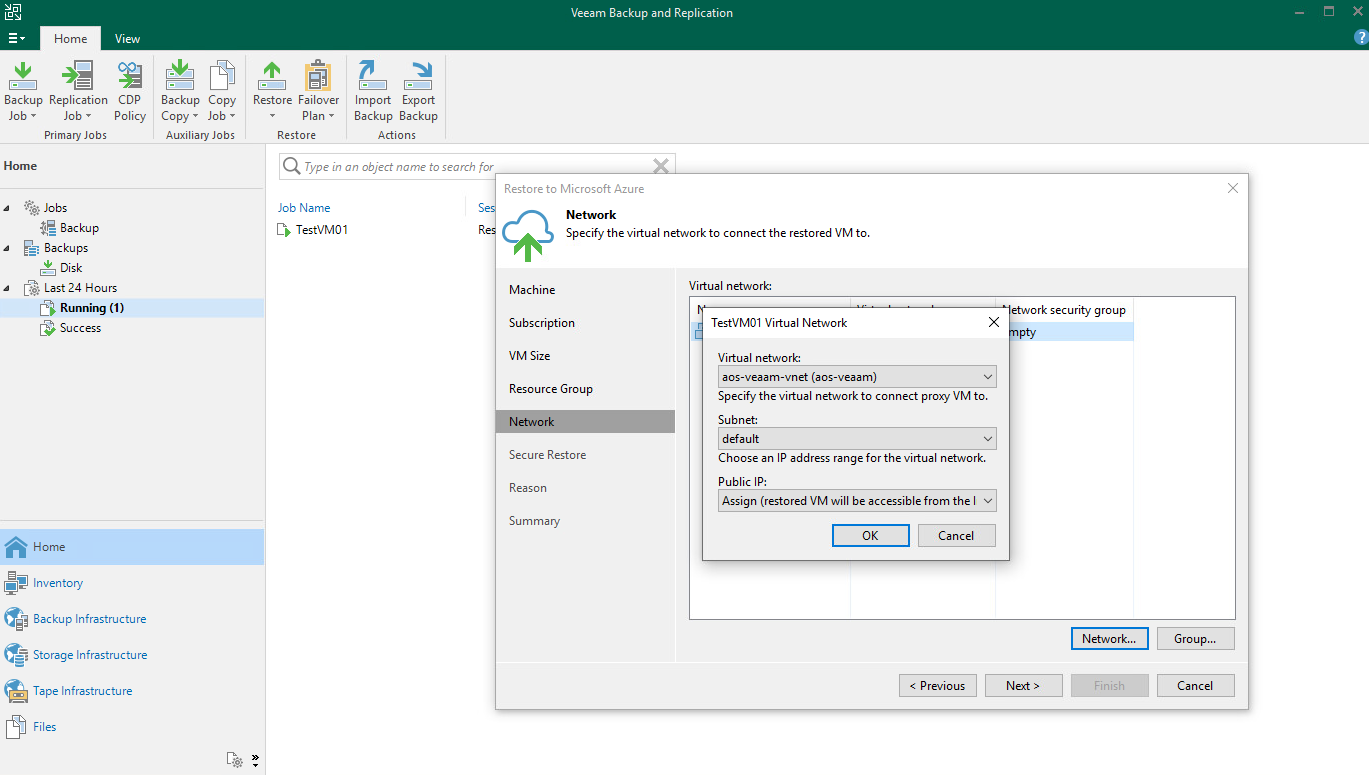1369x775 pixels.
Task: Go back with the Previous button
Action: pos(937,686)
